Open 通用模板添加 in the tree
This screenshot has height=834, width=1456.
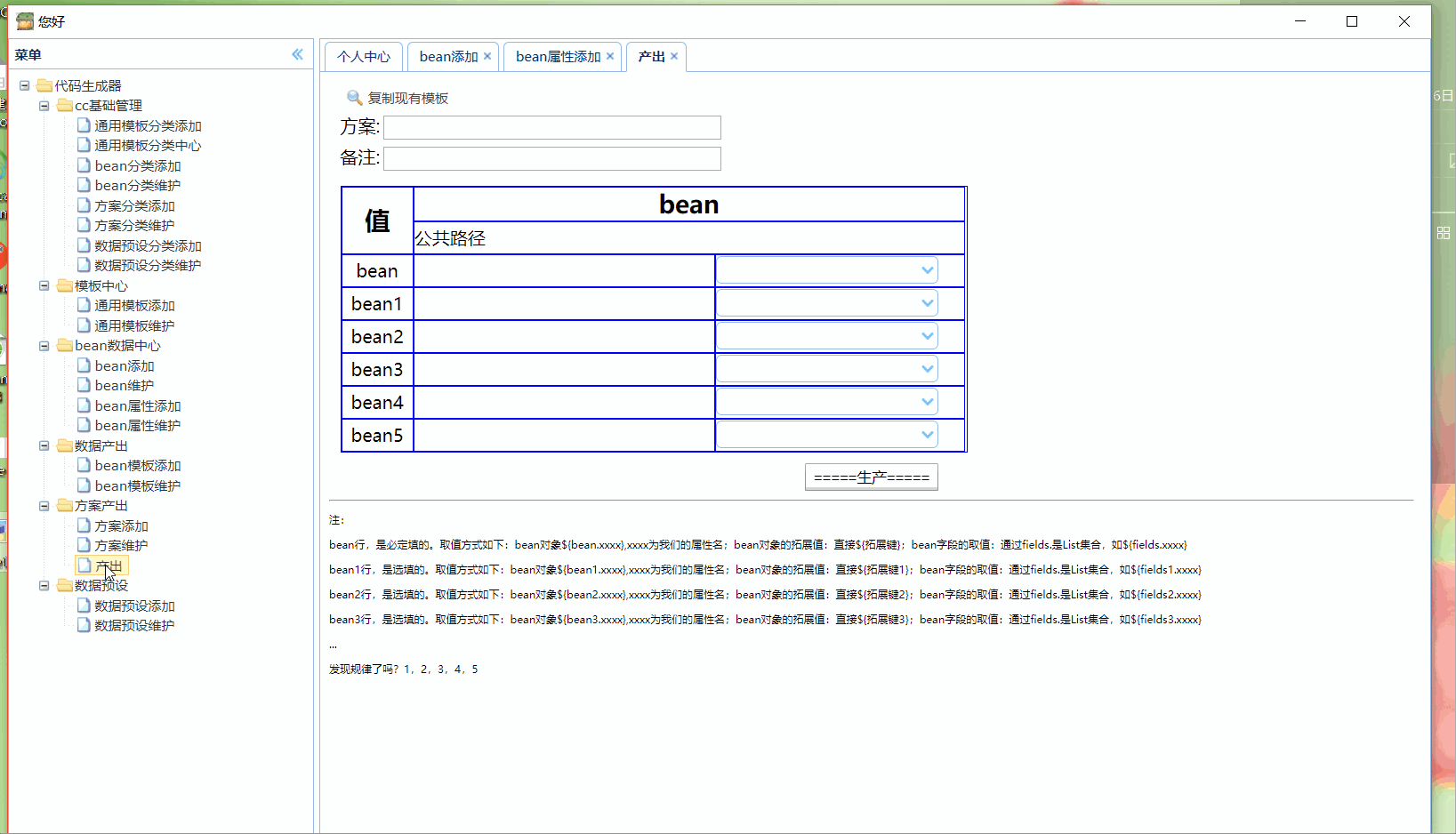point(134,305)
